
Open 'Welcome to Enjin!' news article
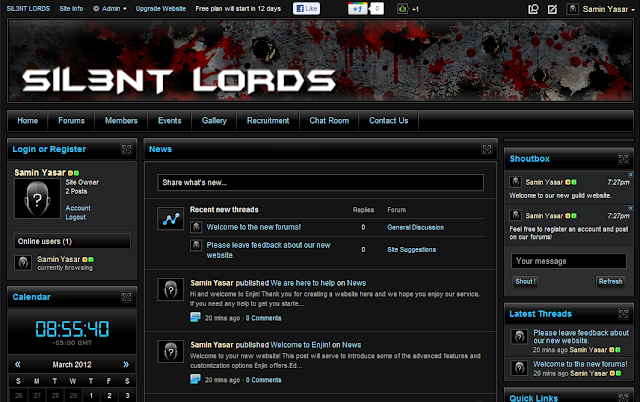tap(300, 345)
